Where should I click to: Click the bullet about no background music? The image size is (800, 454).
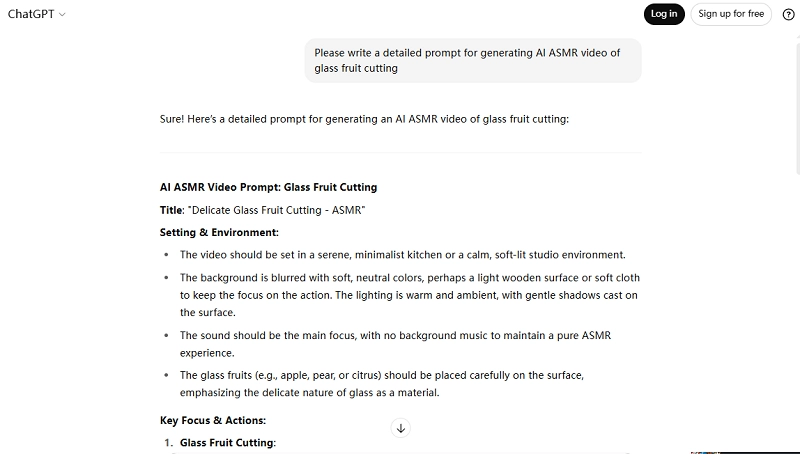click(395, 335)
